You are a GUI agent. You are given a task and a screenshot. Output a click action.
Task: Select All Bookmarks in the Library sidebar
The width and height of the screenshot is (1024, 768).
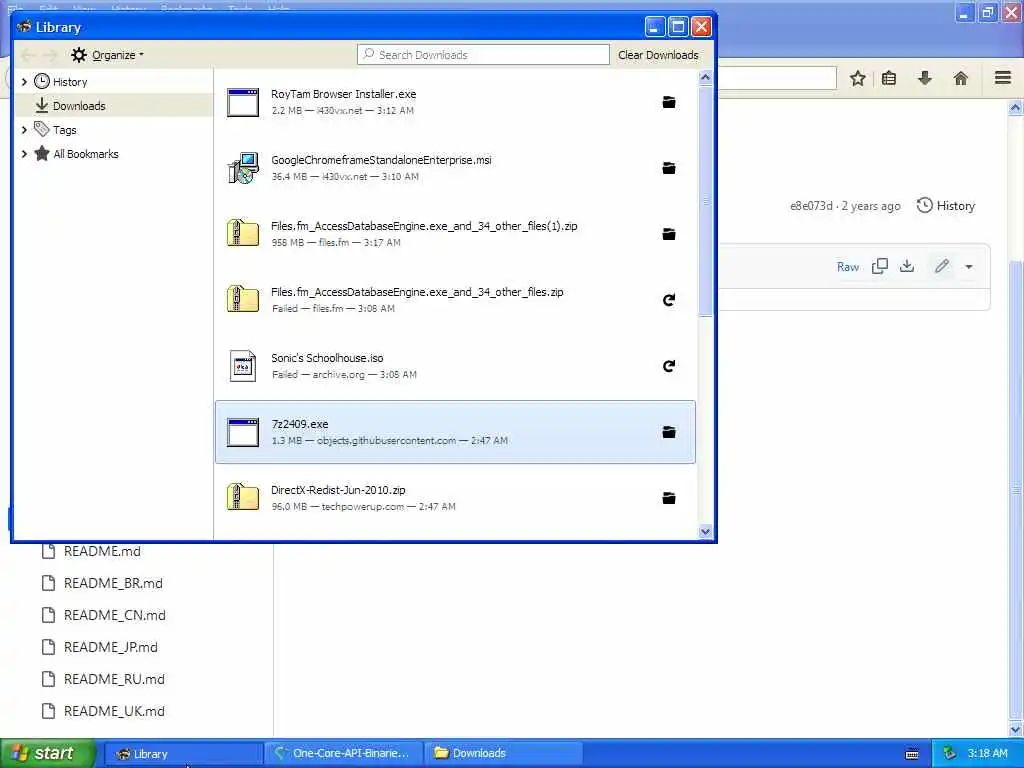pyautogui.click(x=86, y=154)
